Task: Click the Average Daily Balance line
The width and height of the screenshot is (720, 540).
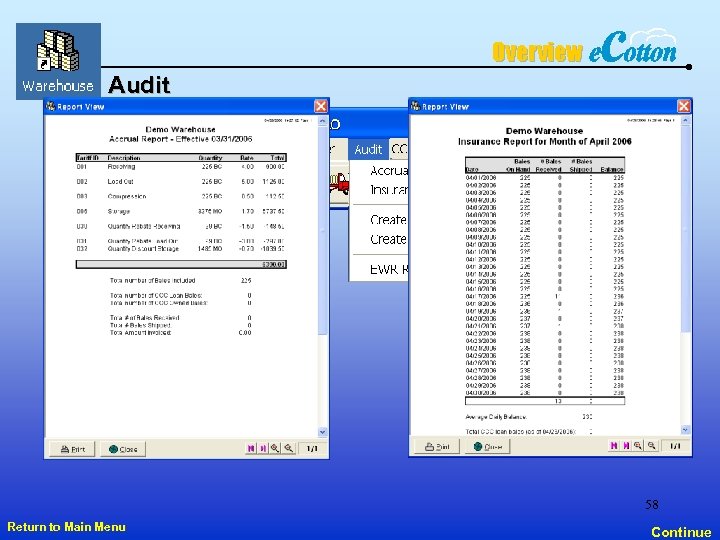Action: click(529, 417)
